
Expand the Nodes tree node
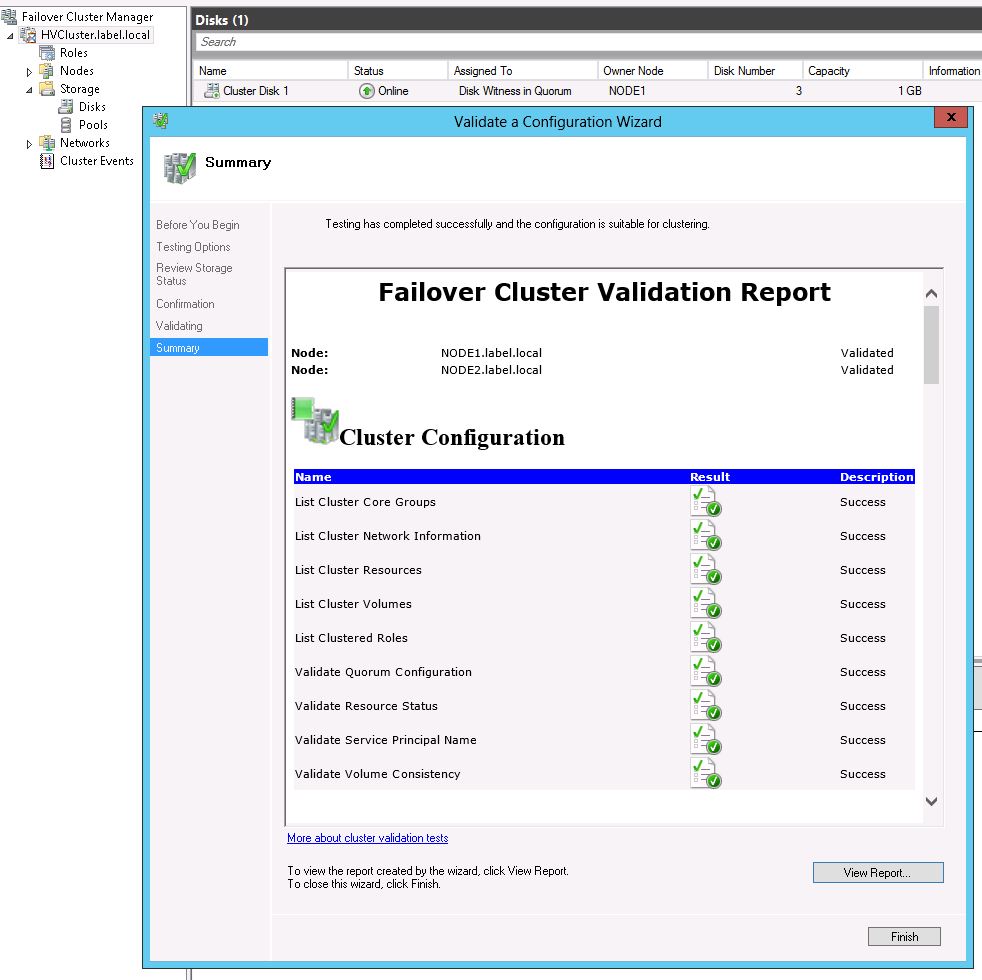pos(29,72)
